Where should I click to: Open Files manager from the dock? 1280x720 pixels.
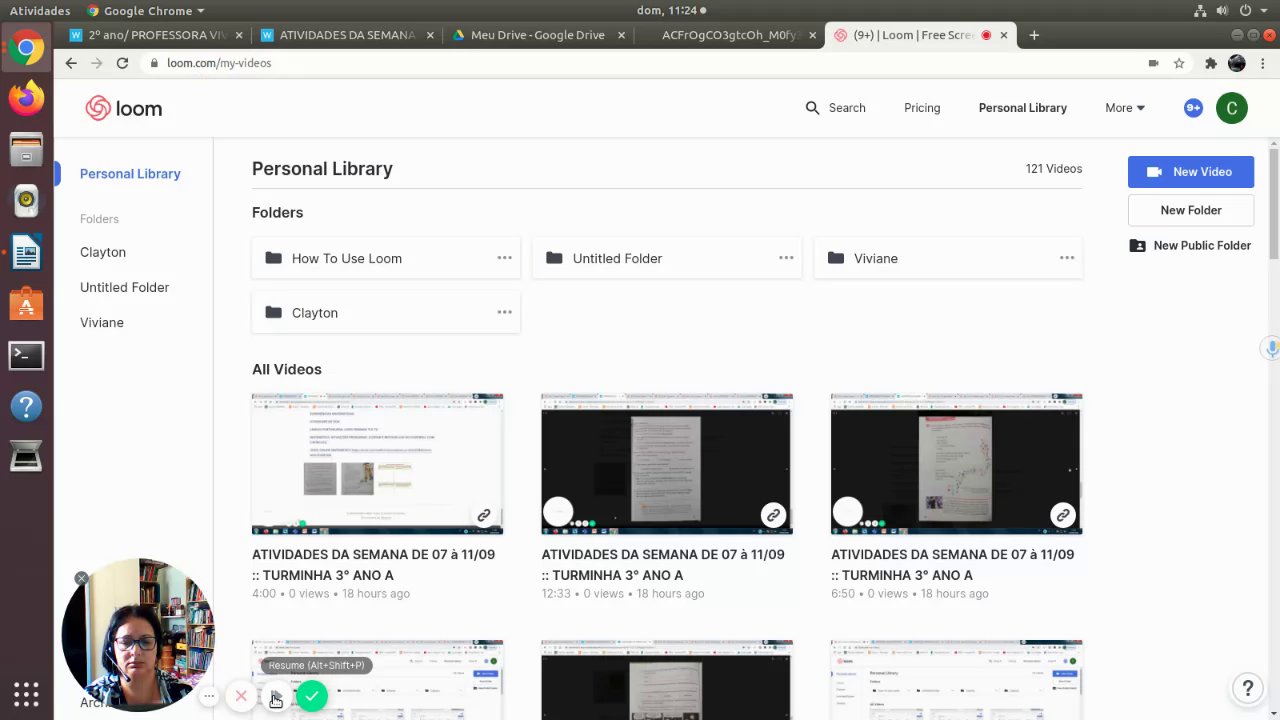point(26,150)
